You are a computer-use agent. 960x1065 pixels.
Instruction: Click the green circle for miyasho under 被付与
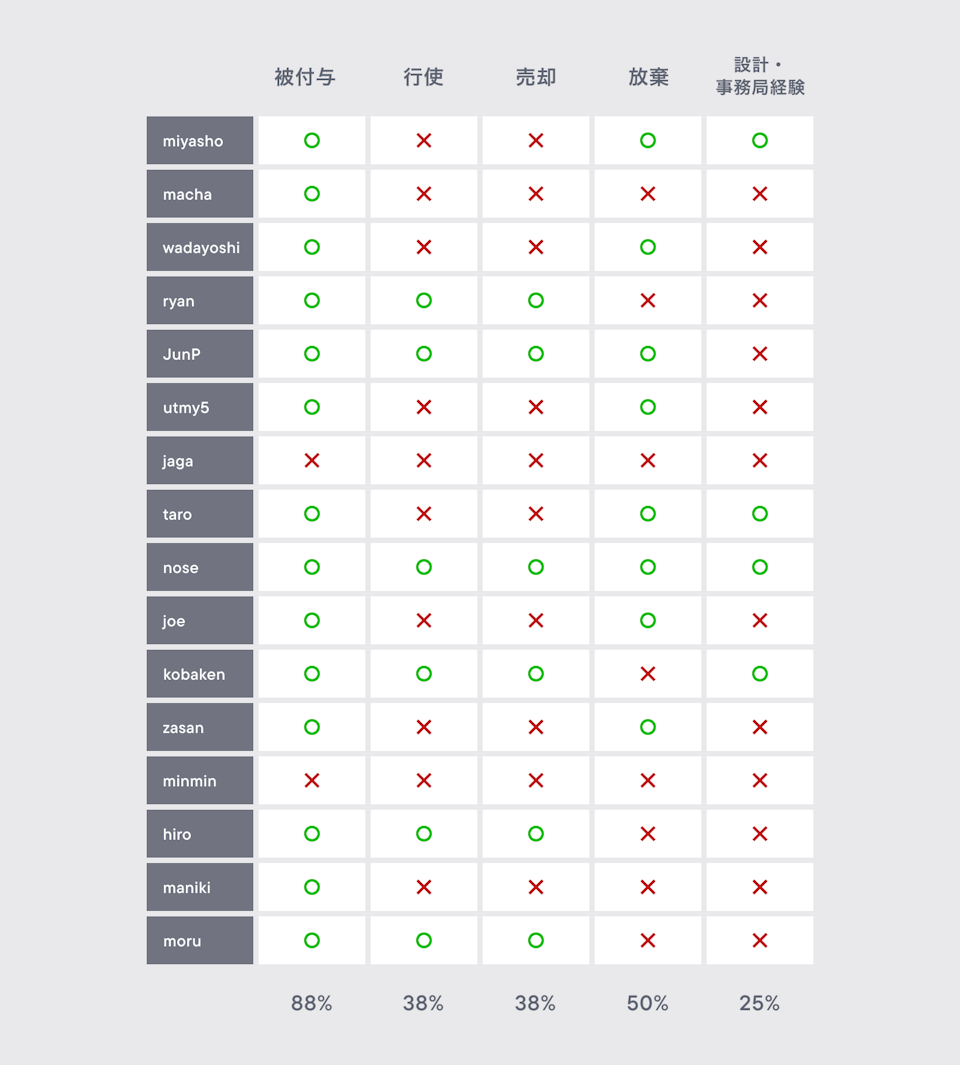click(x=312, y=141)
